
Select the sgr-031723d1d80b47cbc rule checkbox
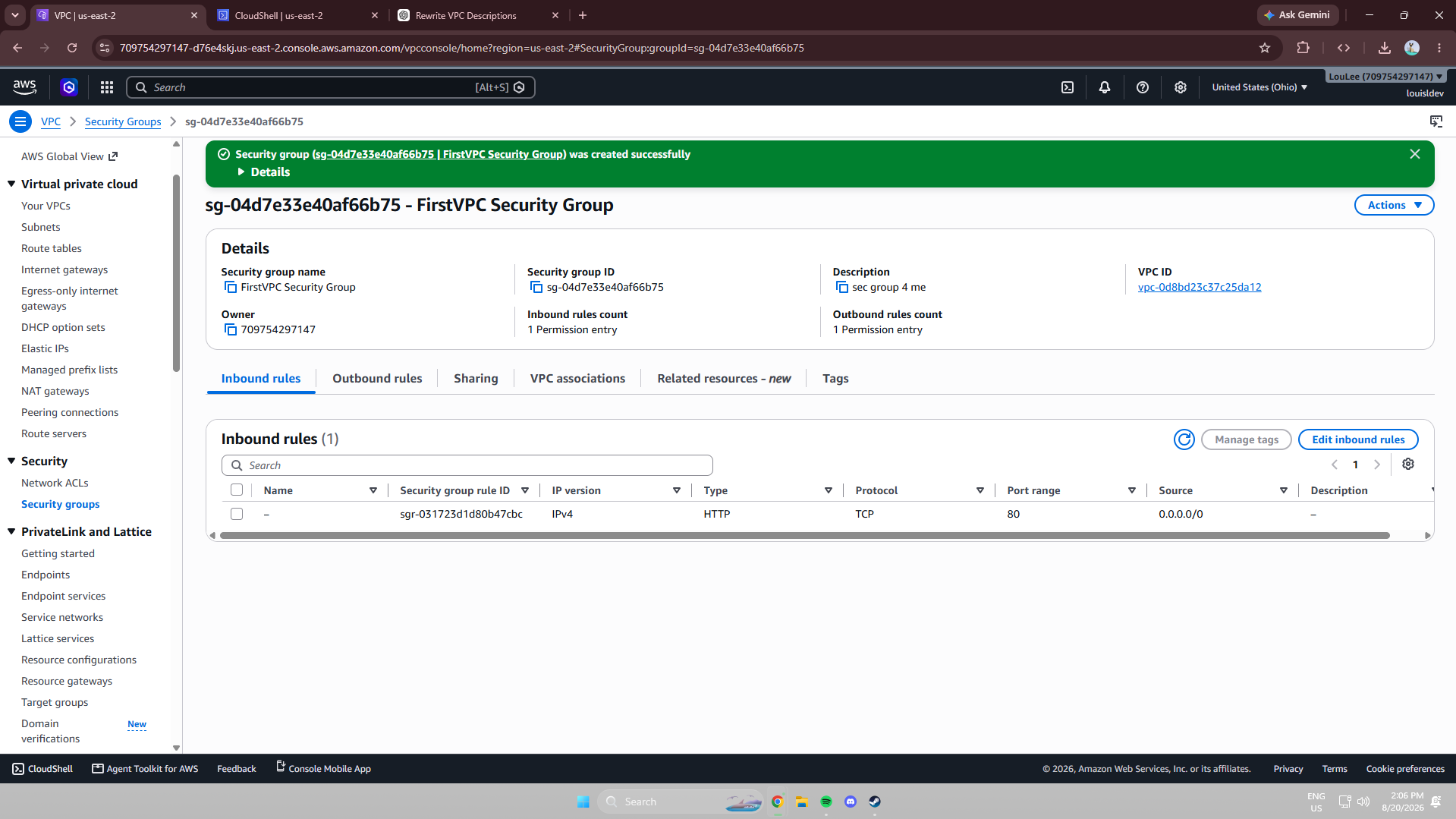pos(237,514)
